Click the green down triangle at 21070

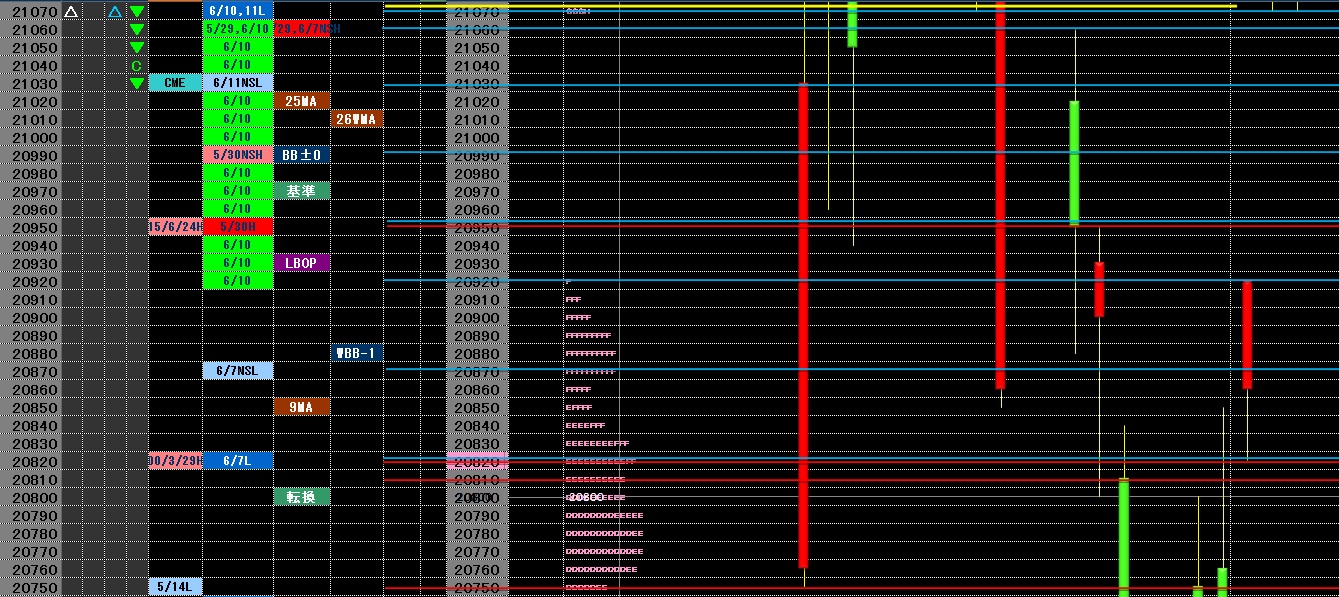click(137, 11)
